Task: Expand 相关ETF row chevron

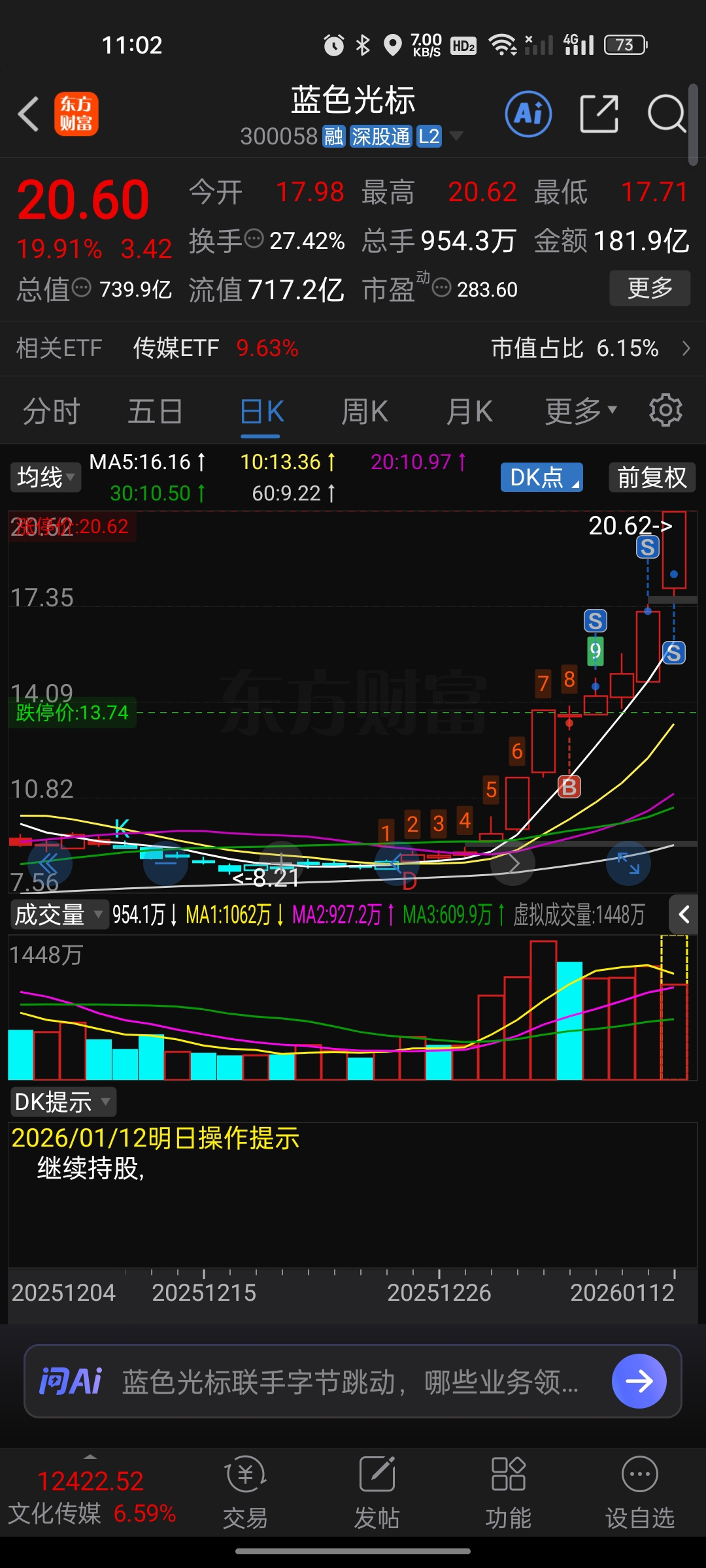Action: [x=686, y=348]
